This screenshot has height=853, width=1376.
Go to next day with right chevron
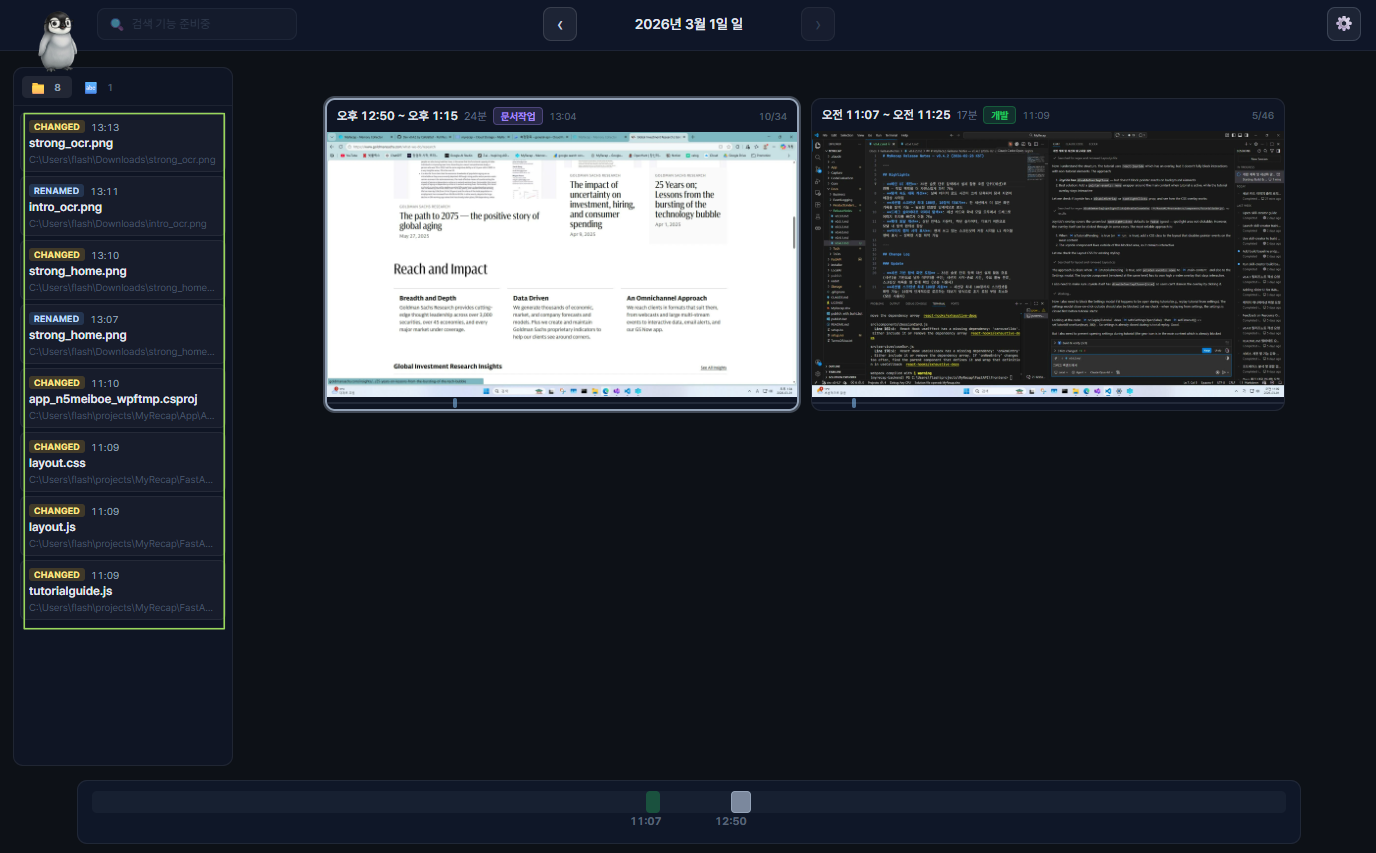tap(818, 24)
